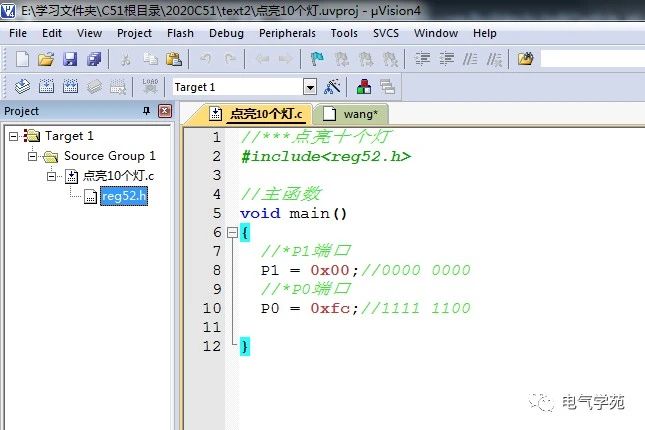Open the Tools menu
The image size is (645, 430).
coord(344,33)
